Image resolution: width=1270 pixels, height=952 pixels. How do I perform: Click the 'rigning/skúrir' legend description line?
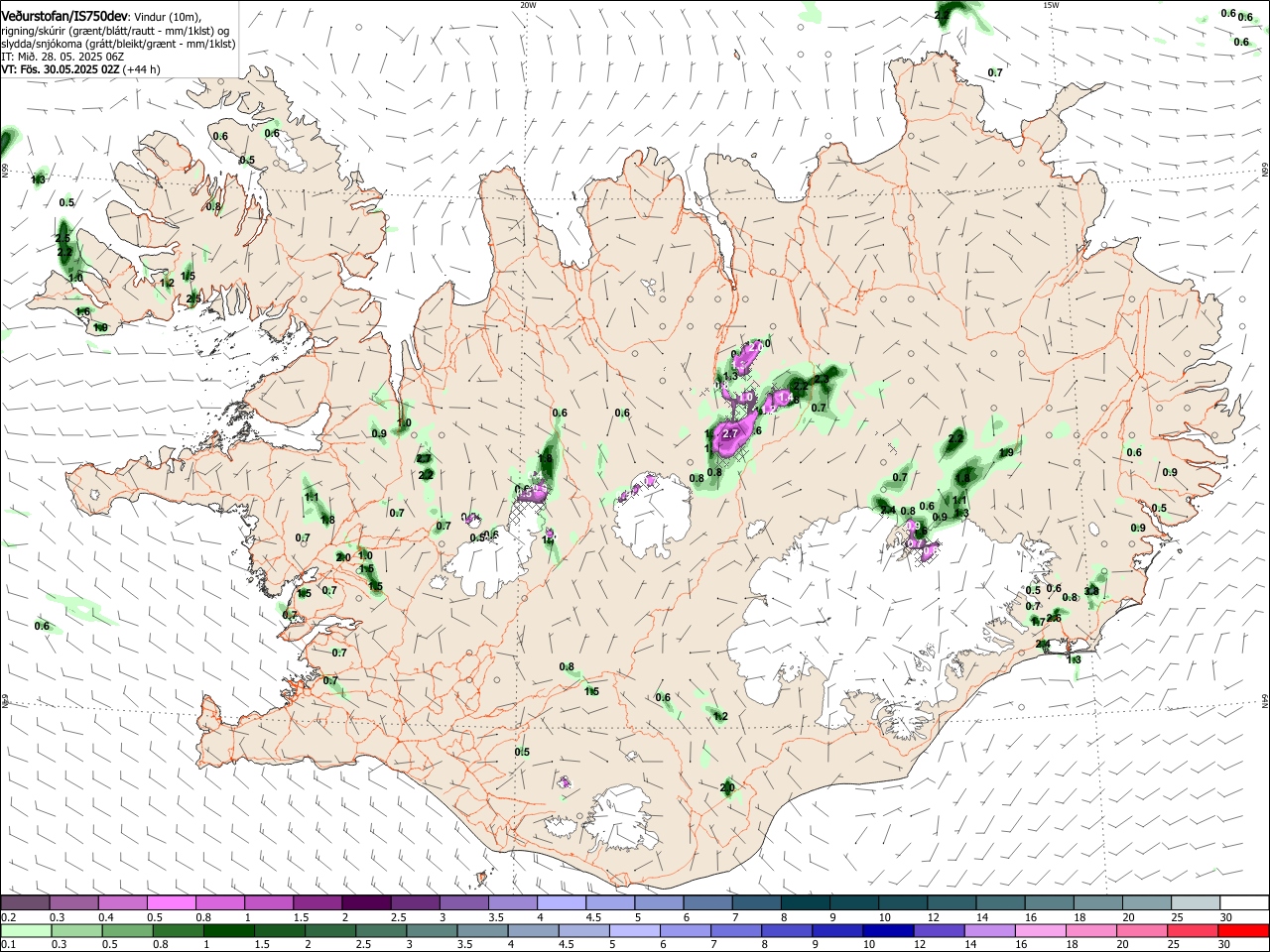point(115,31)
